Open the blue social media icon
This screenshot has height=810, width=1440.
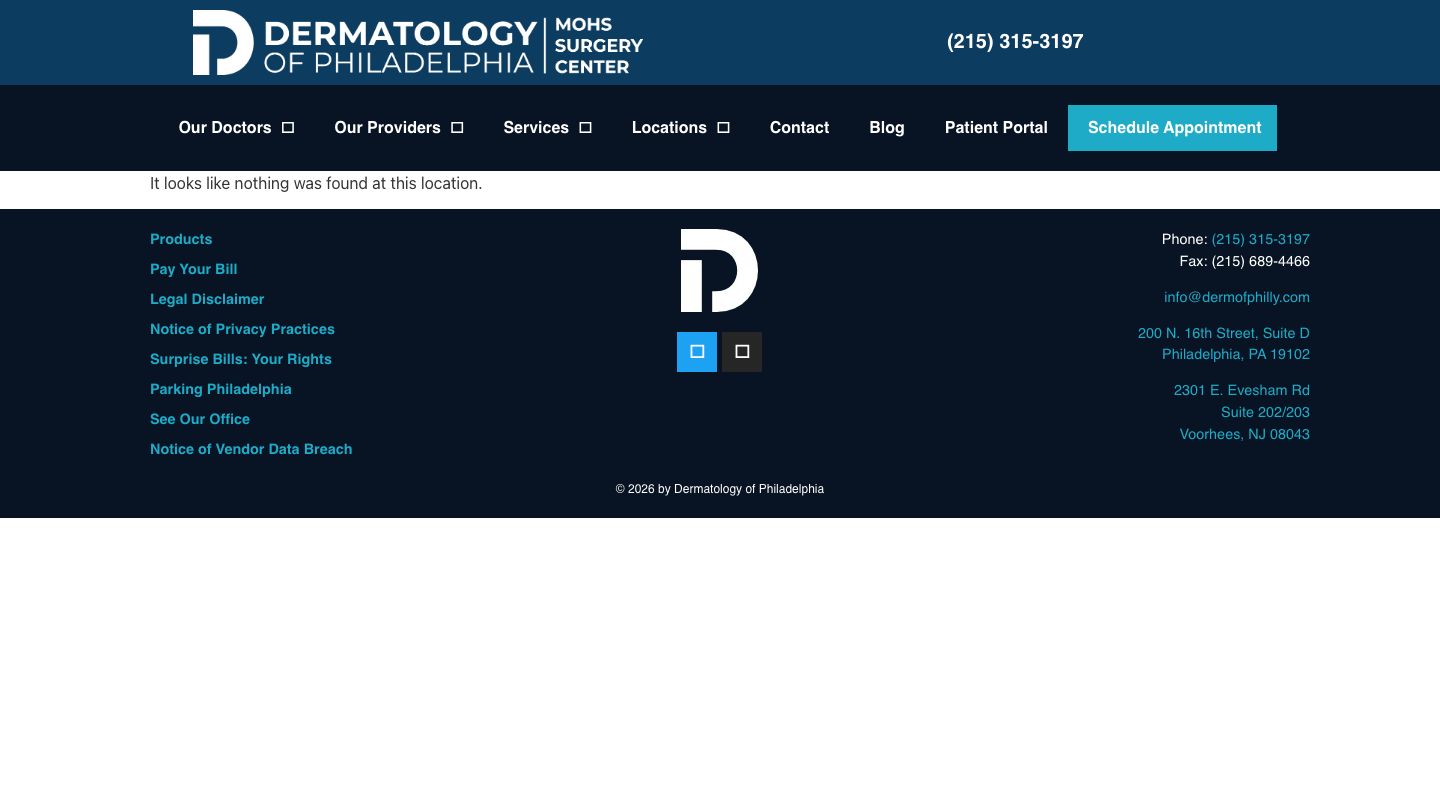697,351
